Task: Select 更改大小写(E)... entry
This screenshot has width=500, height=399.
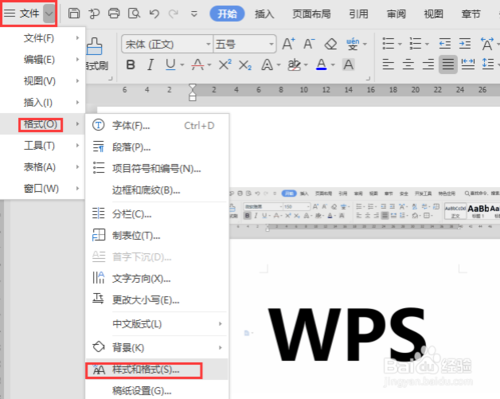Action: [x=157, y=300]
